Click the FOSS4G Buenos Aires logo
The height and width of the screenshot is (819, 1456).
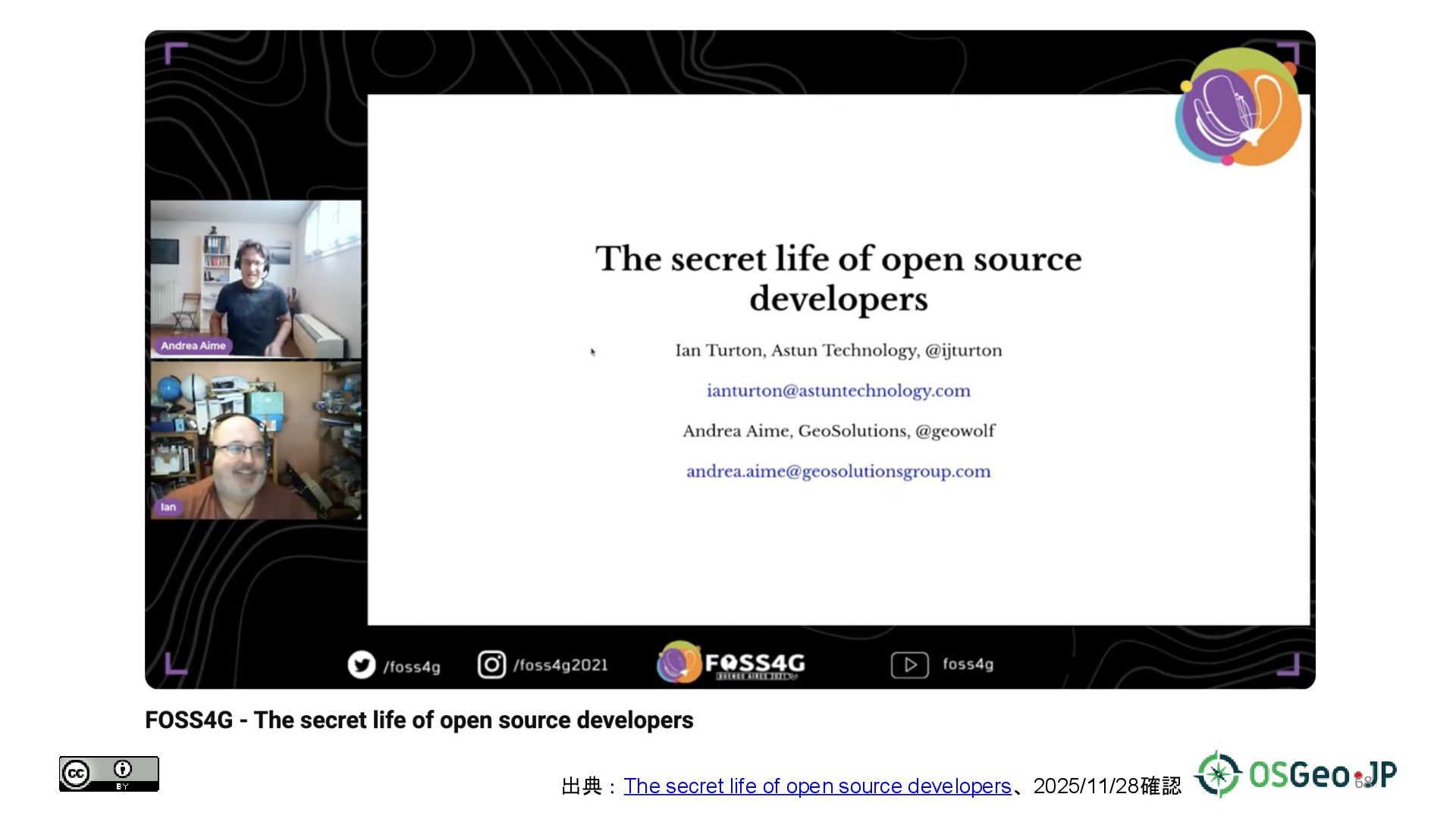point(731,663)
